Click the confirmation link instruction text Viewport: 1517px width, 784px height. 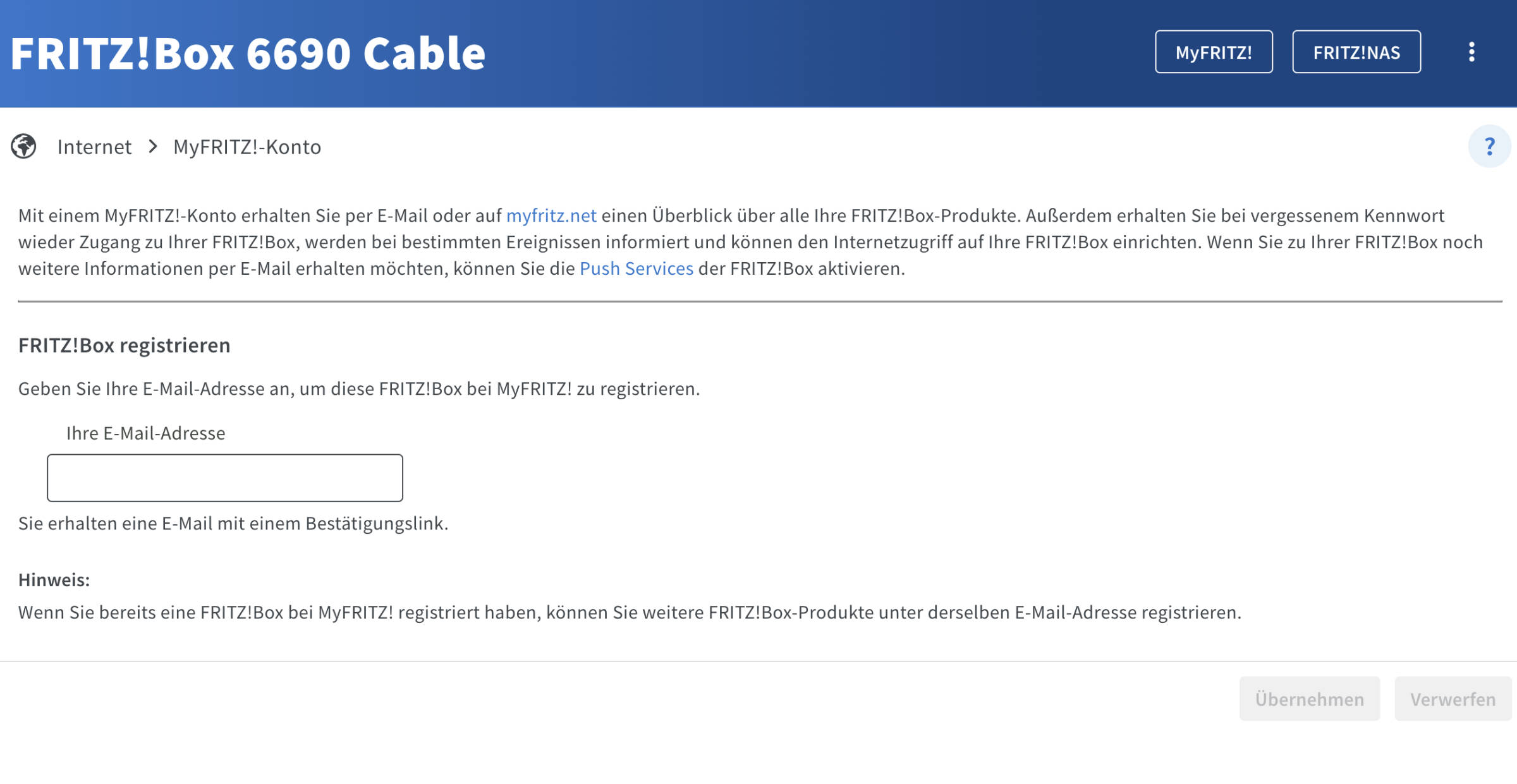coord(233,523)
